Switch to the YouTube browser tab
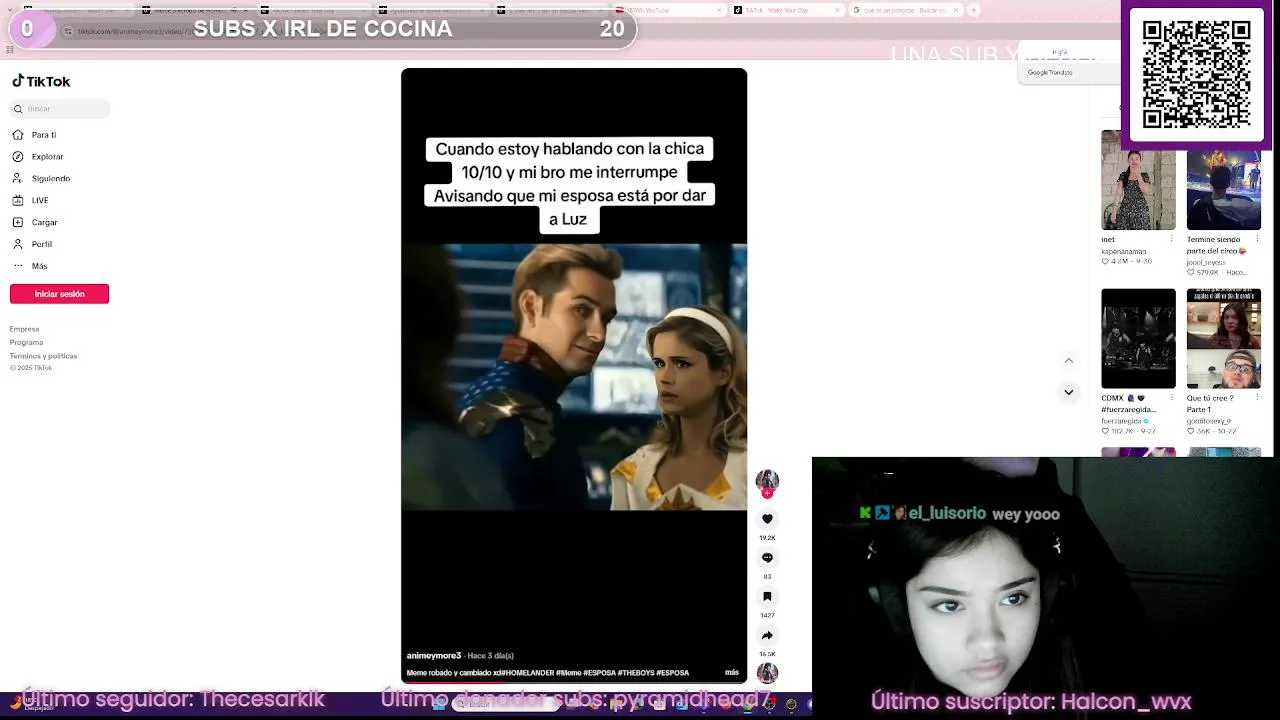 [x=669, y=10]
